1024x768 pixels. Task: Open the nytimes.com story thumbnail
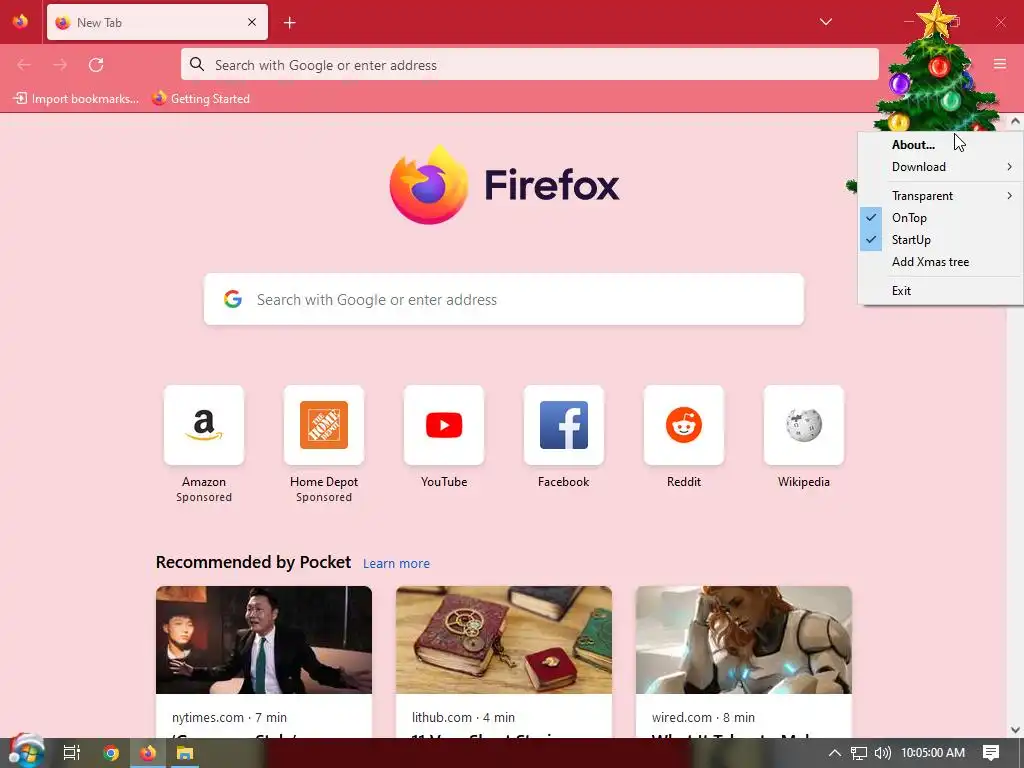(264, 640)
